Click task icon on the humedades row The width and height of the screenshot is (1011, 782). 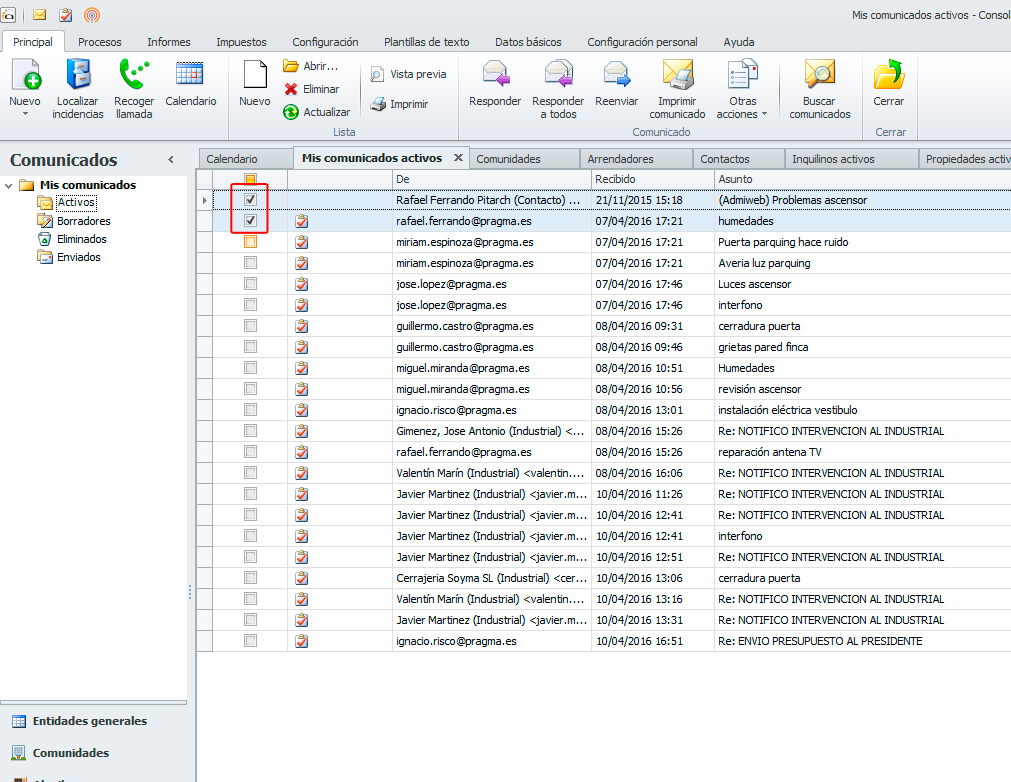[x=301, y=221]
